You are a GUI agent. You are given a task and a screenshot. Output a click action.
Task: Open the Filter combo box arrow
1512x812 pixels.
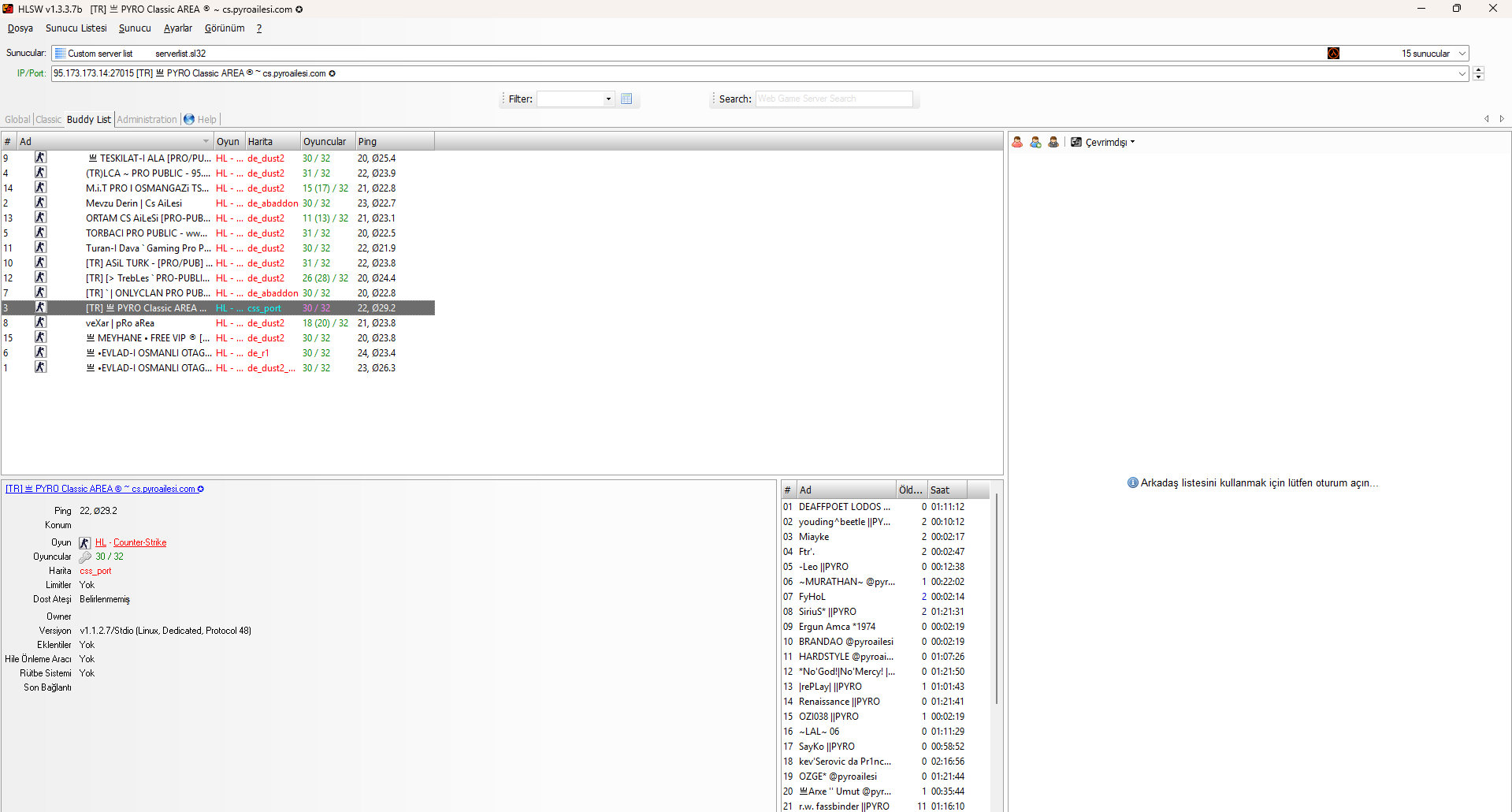608,99
